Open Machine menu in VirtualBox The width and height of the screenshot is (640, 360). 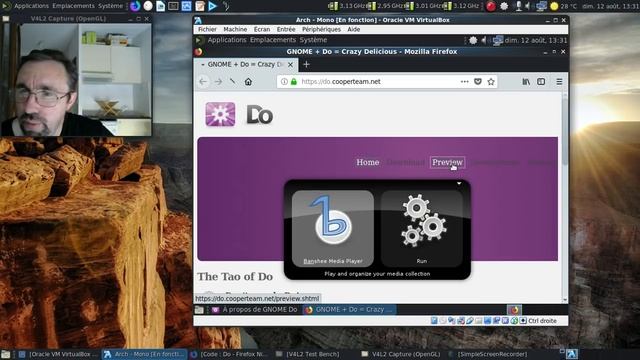(x=235, y=29)
